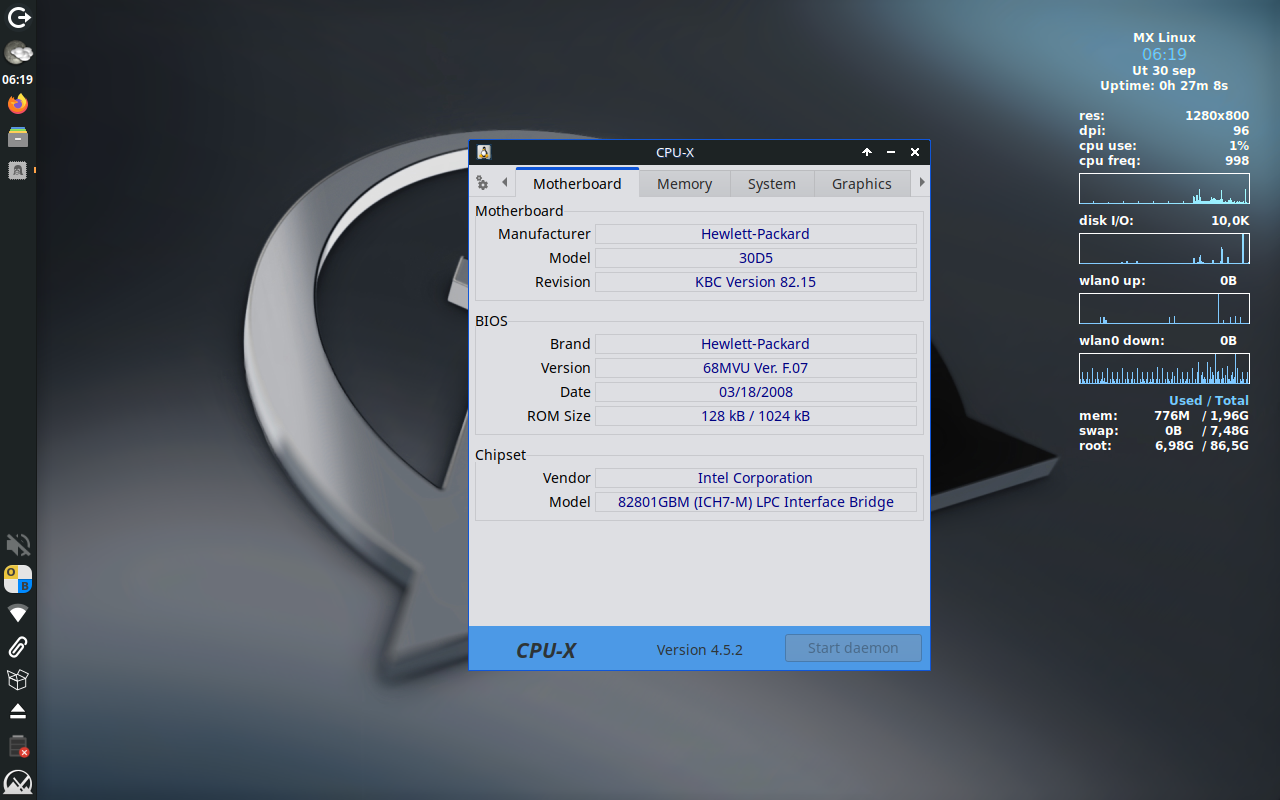This screenshot has height=800, width=1280.
Task: Select the BIOS Version value 68MVU Ver. F.07
Action: point(756,368)
